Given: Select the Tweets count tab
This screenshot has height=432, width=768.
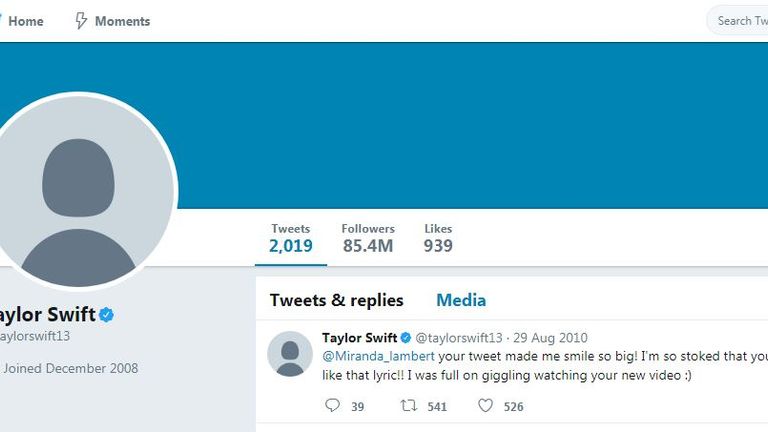Looking at the screenshot, I should (x=291, y=239).
